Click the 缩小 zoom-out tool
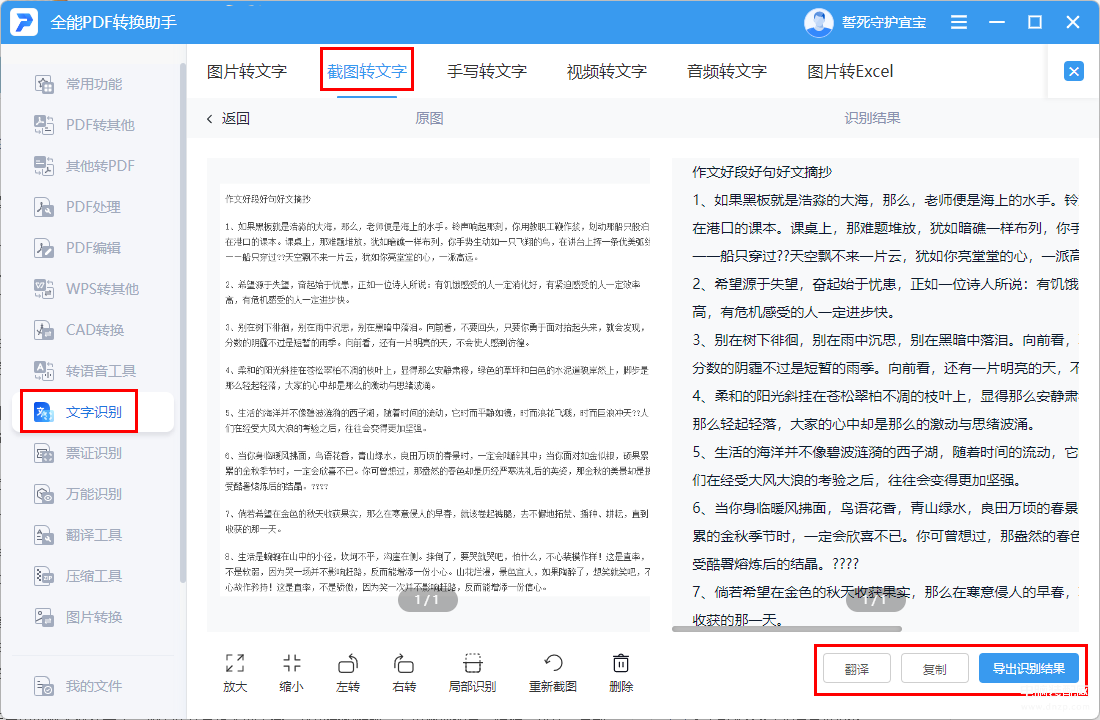The height and width of the screenshot is (720, 1100). pos(292,673)
